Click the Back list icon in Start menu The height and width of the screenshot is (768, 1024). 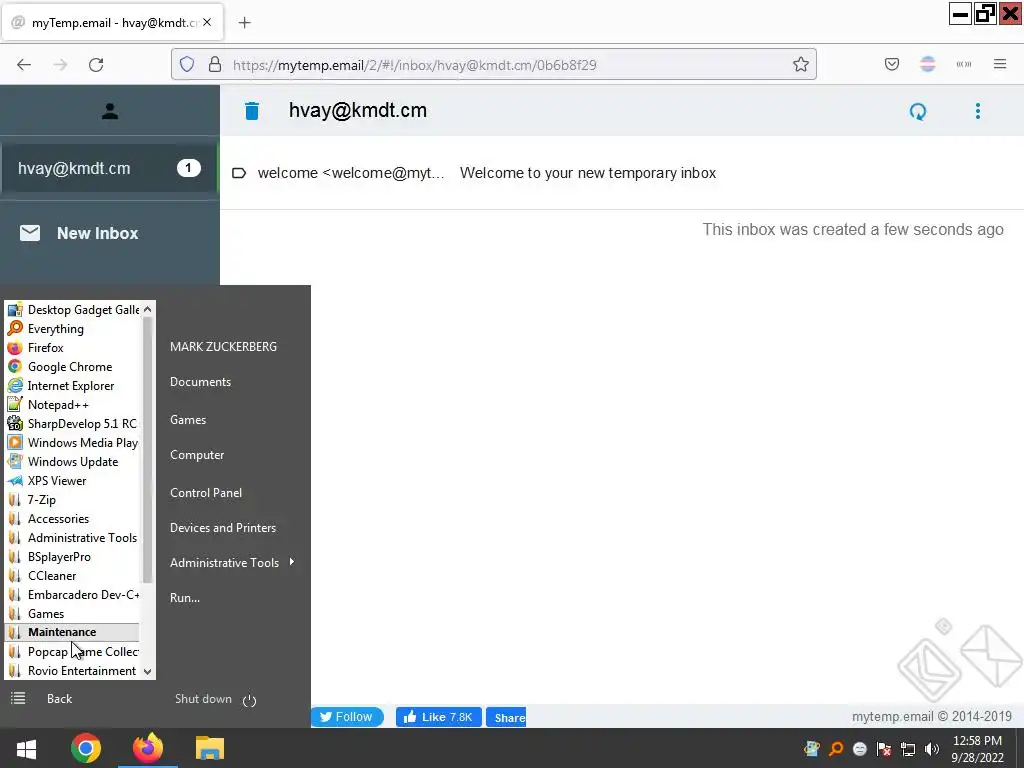18,699
